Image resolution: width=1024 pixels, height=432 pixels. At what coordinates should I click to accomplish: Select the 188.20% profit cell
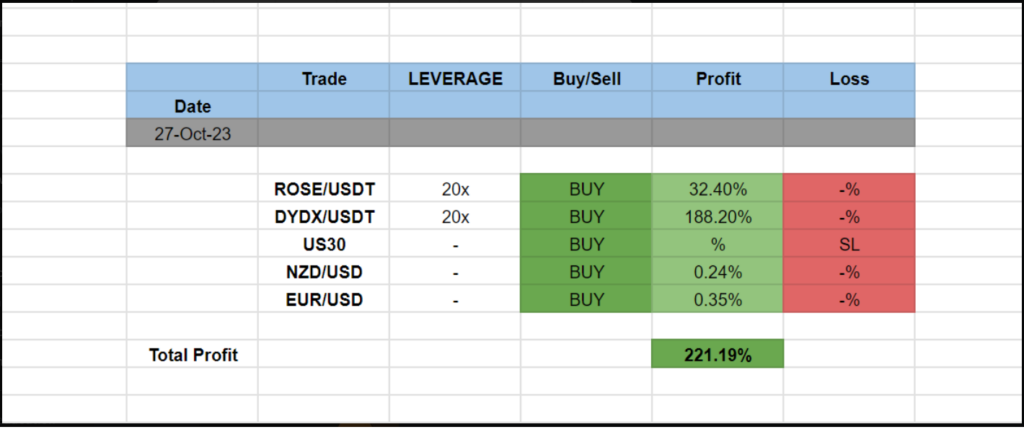717,216
